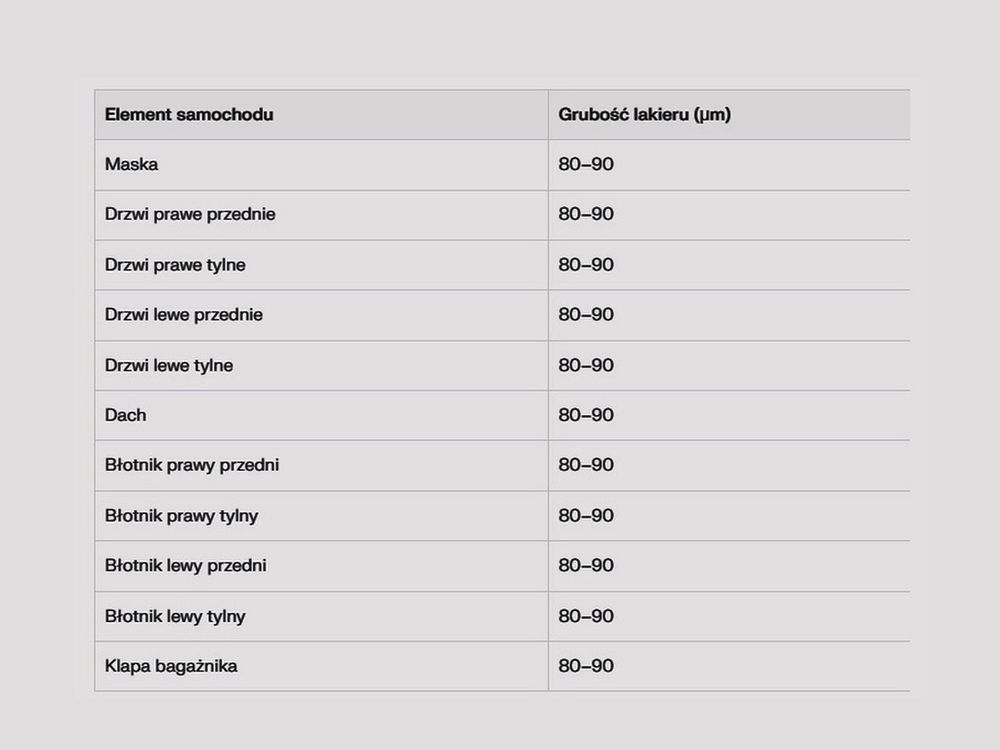The height and width of the screenshot is (750, 1000).
Task: Click the thickness value for Drzwi lewe tylne
Action: coord(586,365)
